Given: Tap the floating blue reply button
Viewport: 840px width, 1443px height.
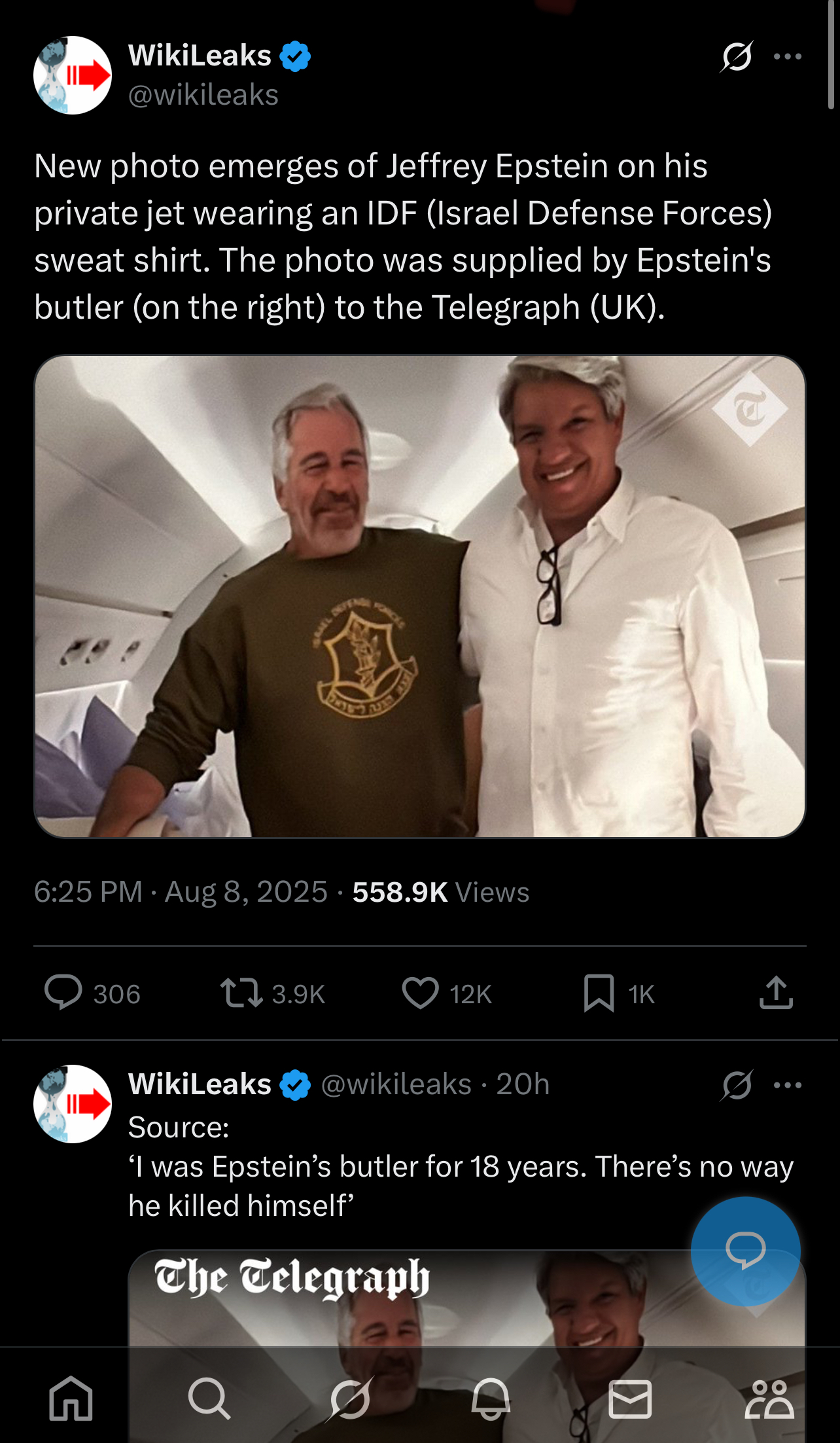Looking at the screenshot, I should point(746,1251).
